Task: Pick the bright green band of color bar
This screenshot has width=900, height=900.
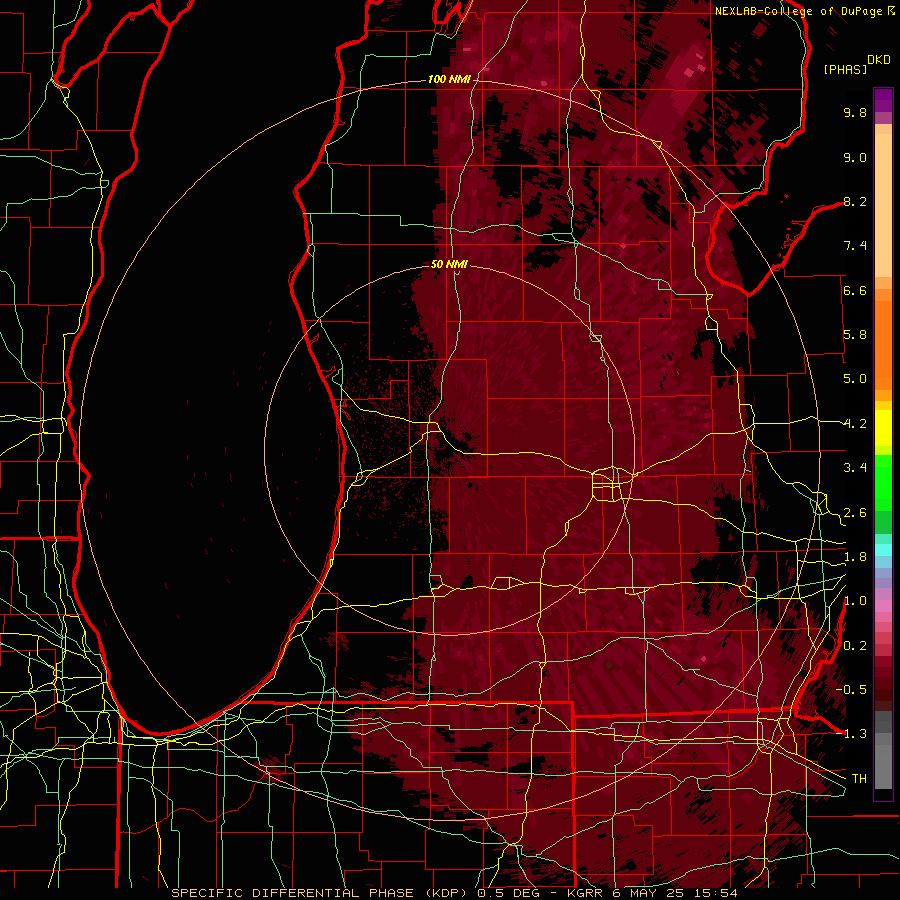Action: click(883, 483)
